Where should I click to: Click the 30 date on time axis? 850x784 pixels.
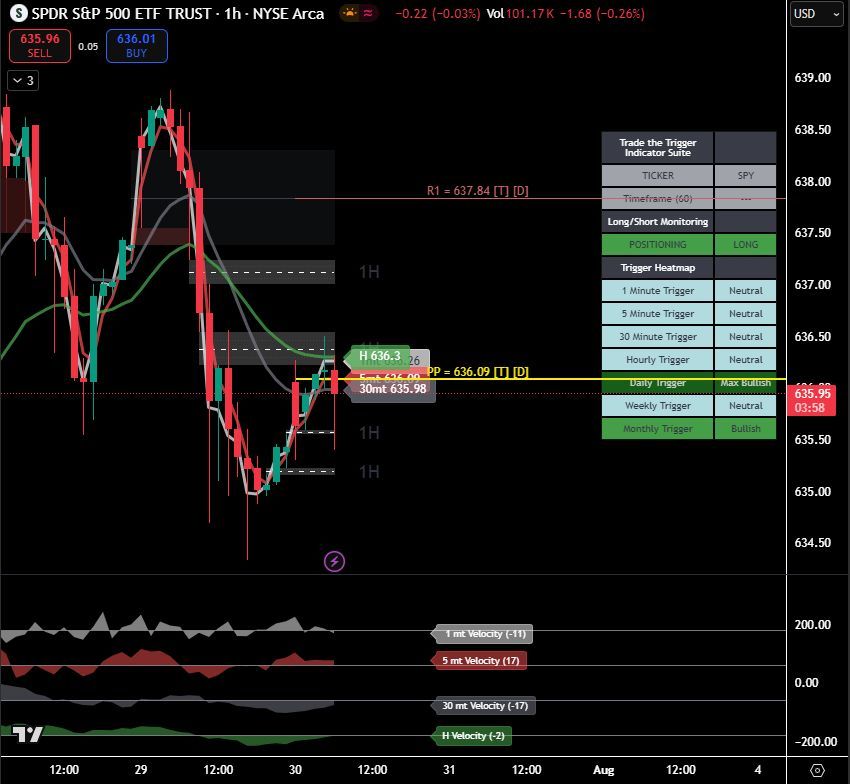point(295,769)
